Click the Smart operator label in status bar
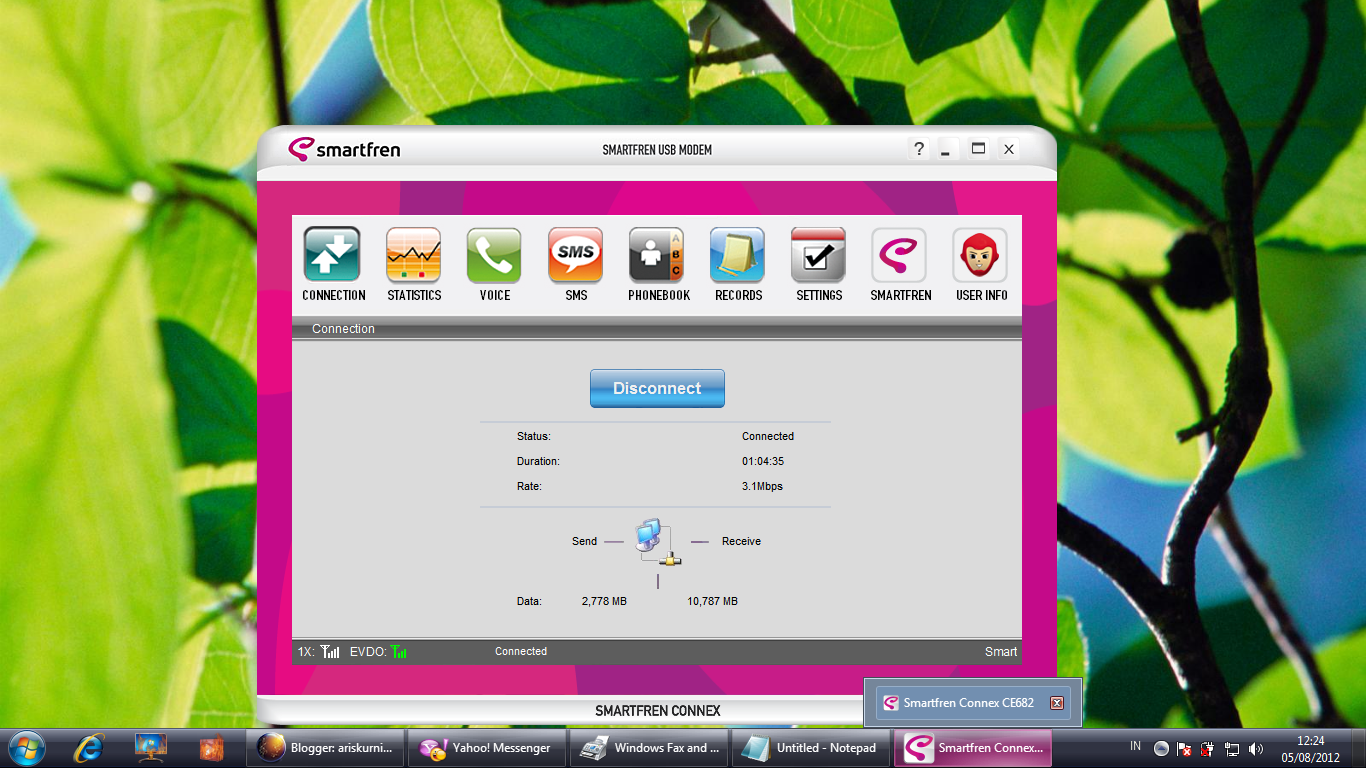The image size is (1366, 768). click(1001, 651)
